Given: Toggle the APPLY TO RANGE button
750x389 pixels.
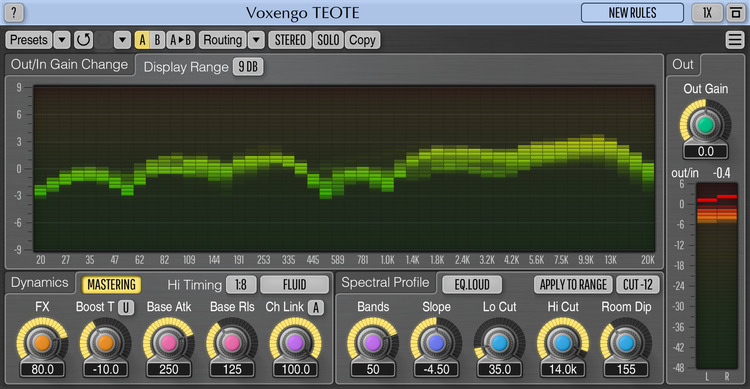Looking at the screenshot, I should click(x=573, y=285).
